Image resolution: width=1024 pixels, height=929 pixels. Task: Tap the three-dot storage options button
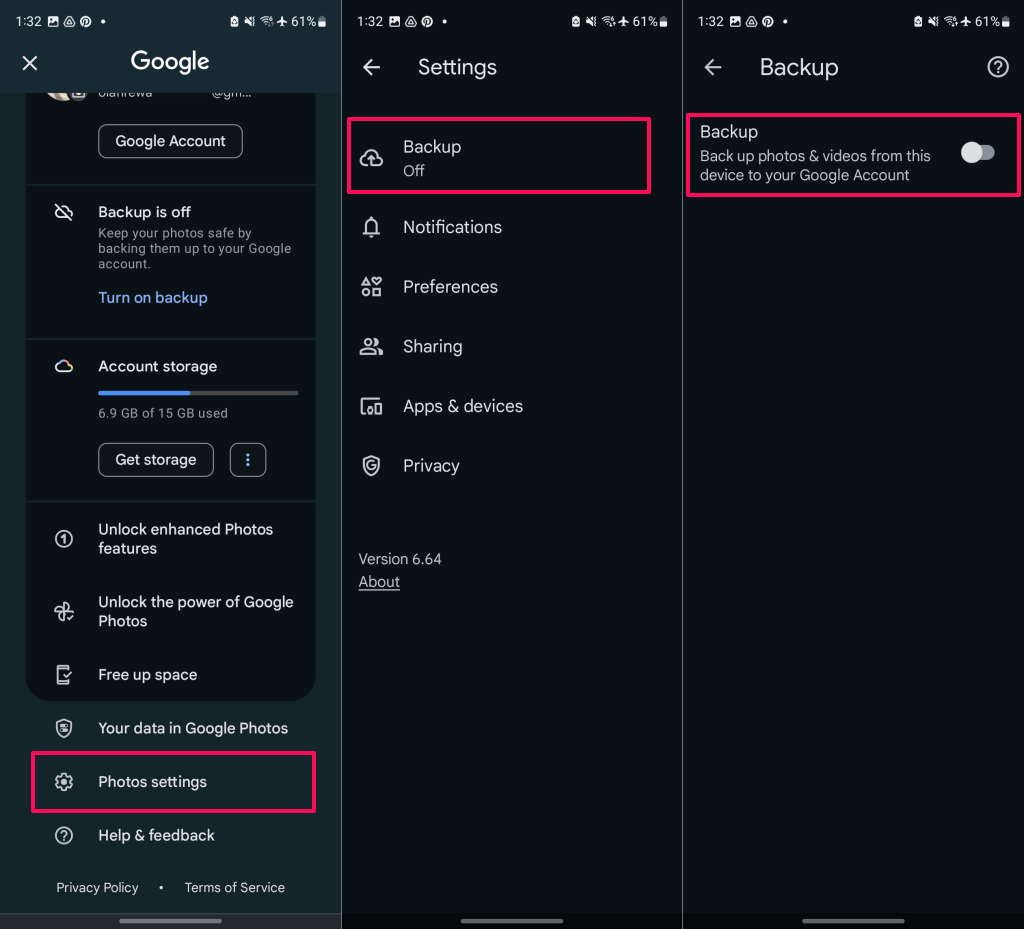(248, 460)
